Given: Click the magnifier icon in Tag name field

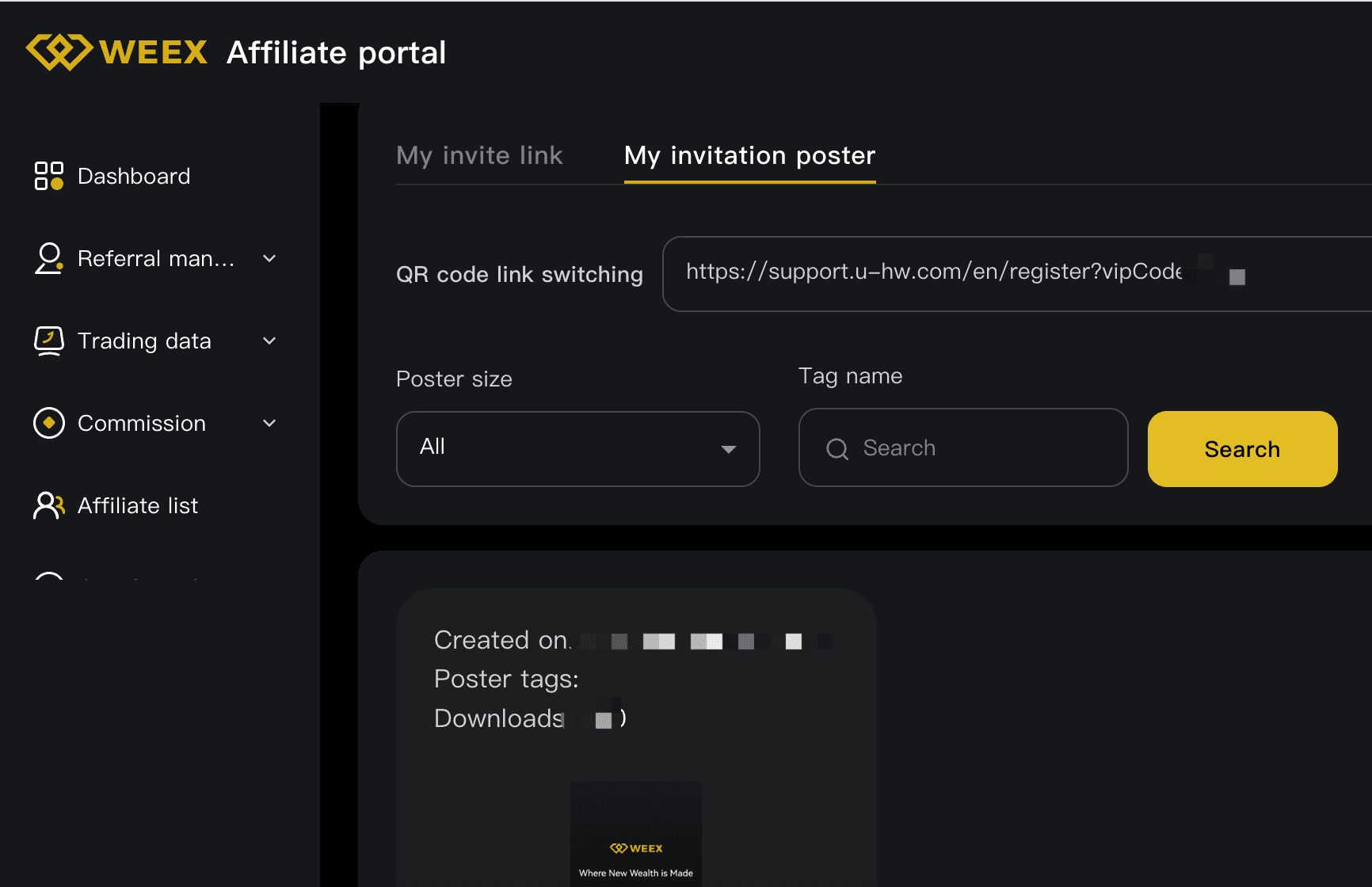Looking at the screenshot, I should click(x=837, y=449).
